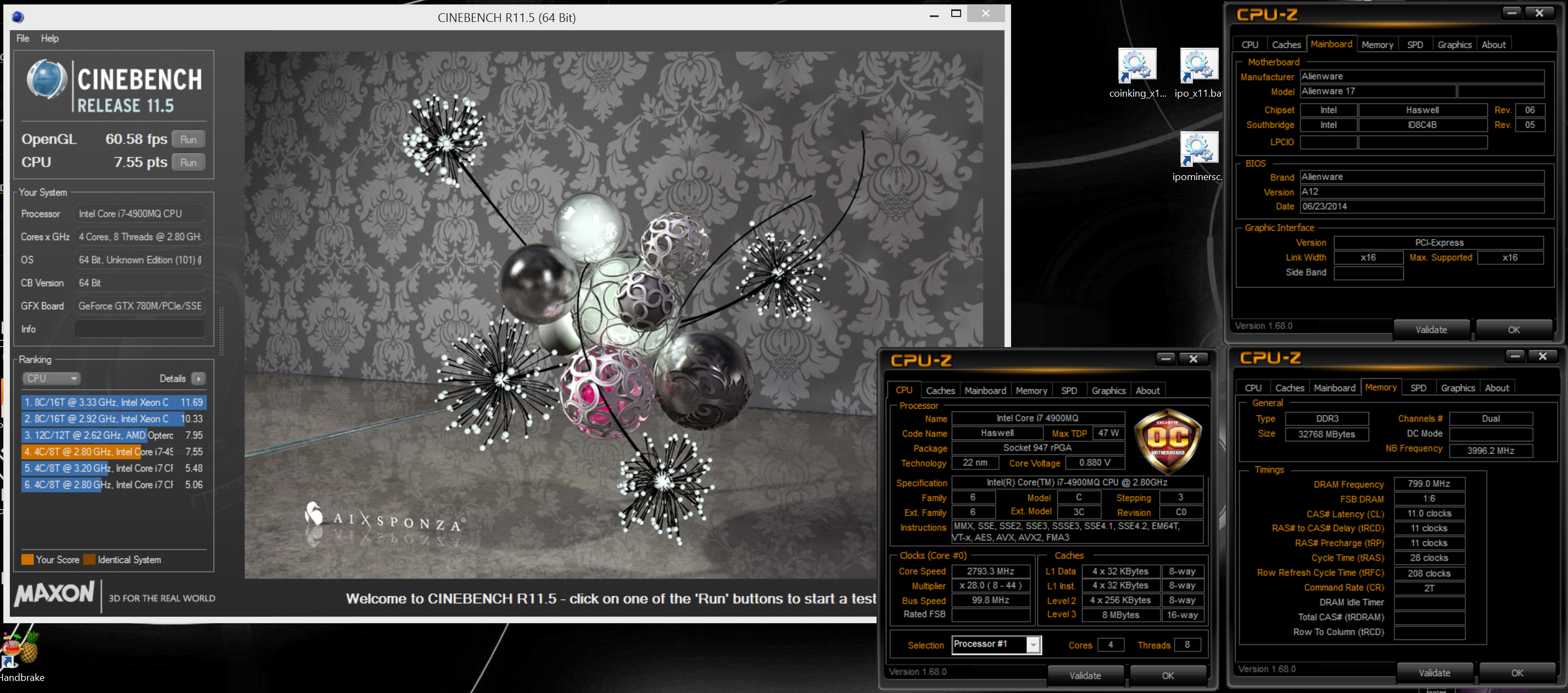Click the Details arrow in Ranking panel

[x=198, y=378]
